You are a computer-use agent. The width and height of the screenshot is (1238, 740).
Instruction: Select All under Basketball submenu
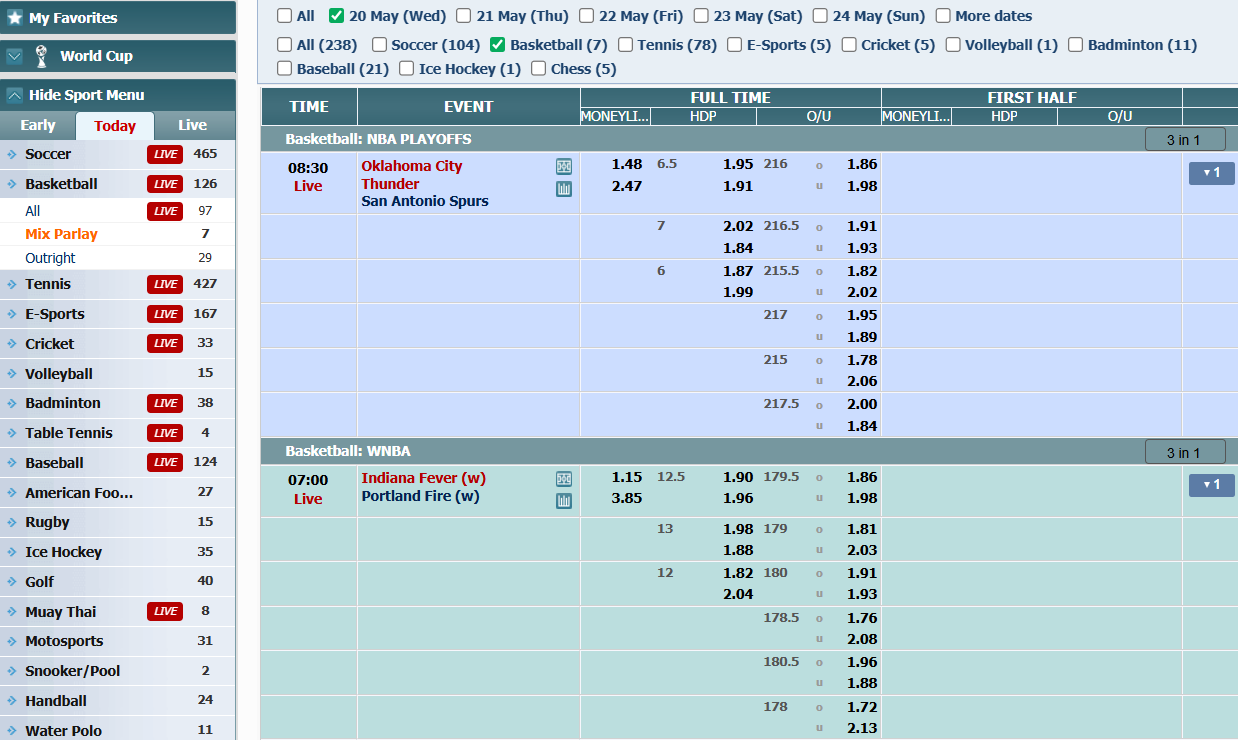(x=33, y=211)
